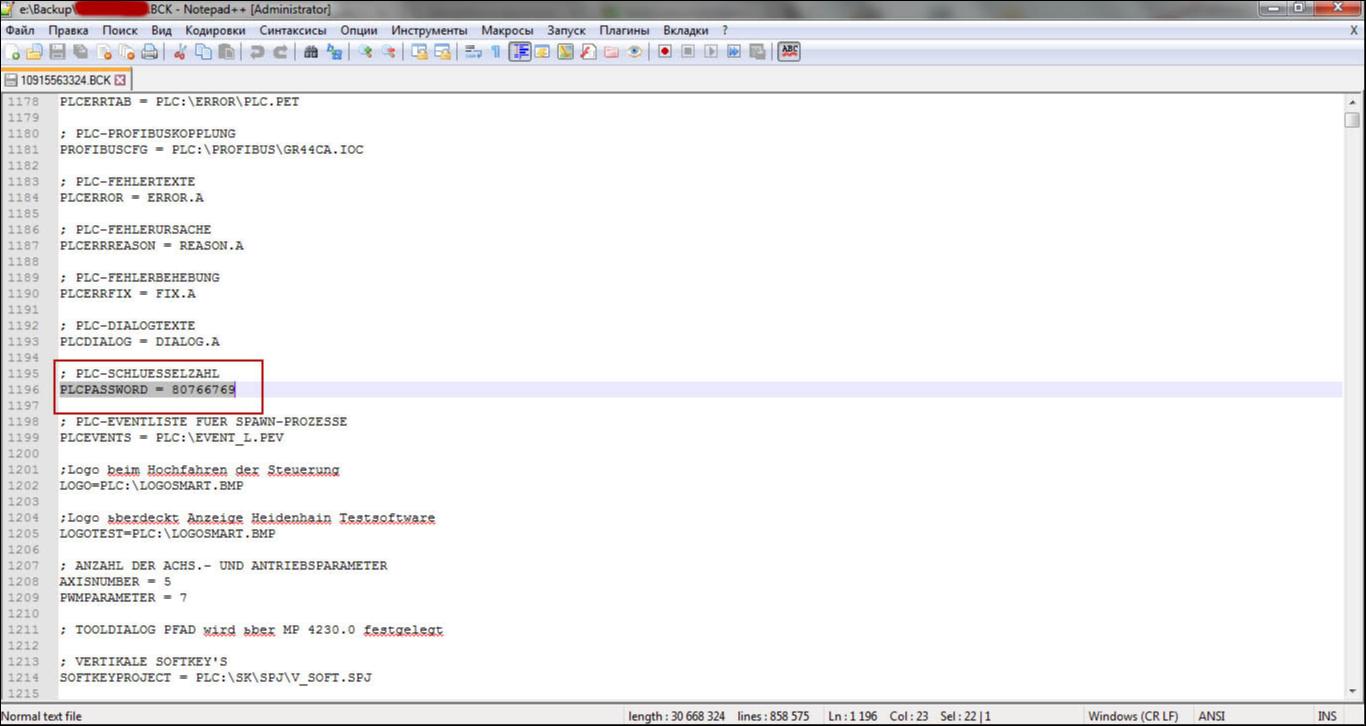Click the Play macro icon
Image resolution: width=1366 pixels, height=726 pixels.
pyautogui.click(x=711, y=52)
